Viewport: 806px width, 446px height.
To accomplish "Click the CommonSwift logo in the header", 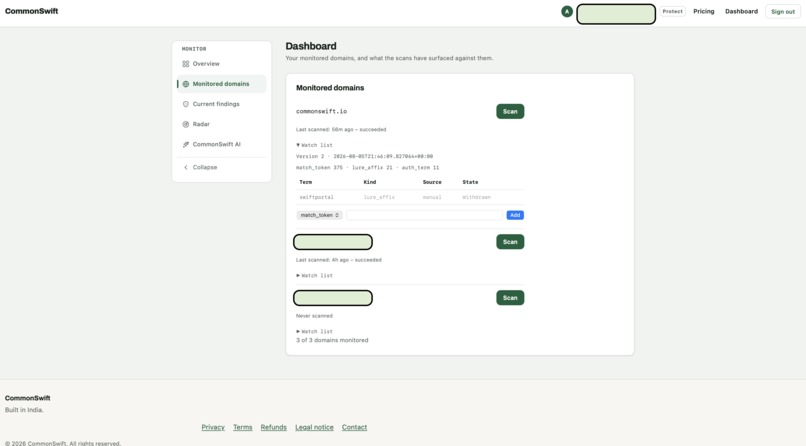I will click(x=31, y=11).
